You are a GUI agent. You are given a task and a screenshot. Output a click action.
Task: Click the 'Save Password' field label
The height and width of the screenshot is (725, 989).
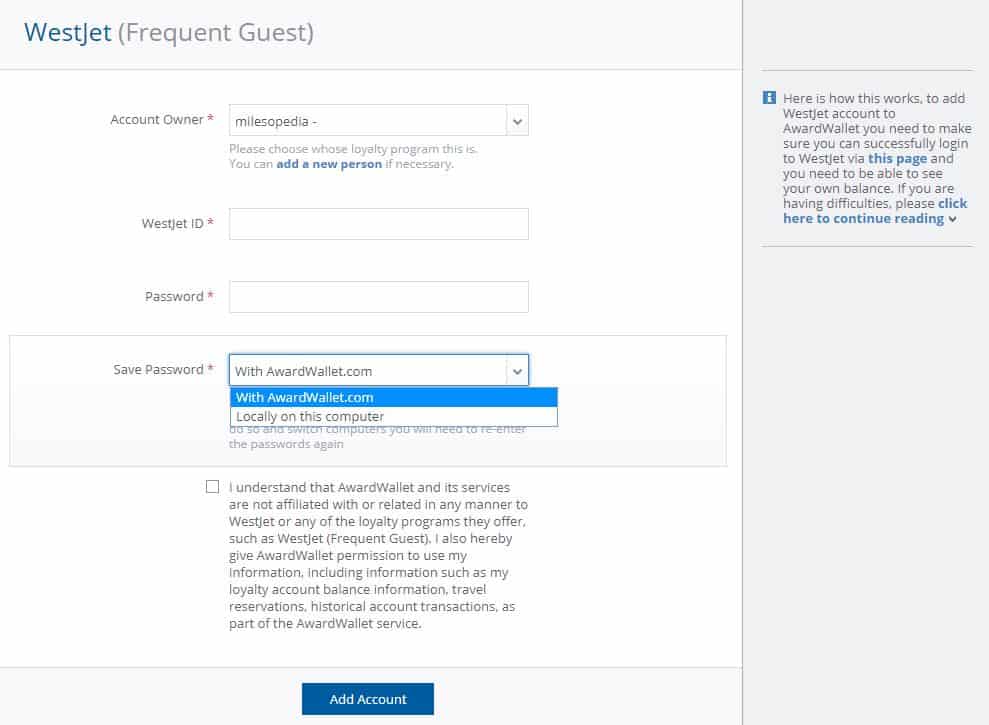tap(158, 370)
